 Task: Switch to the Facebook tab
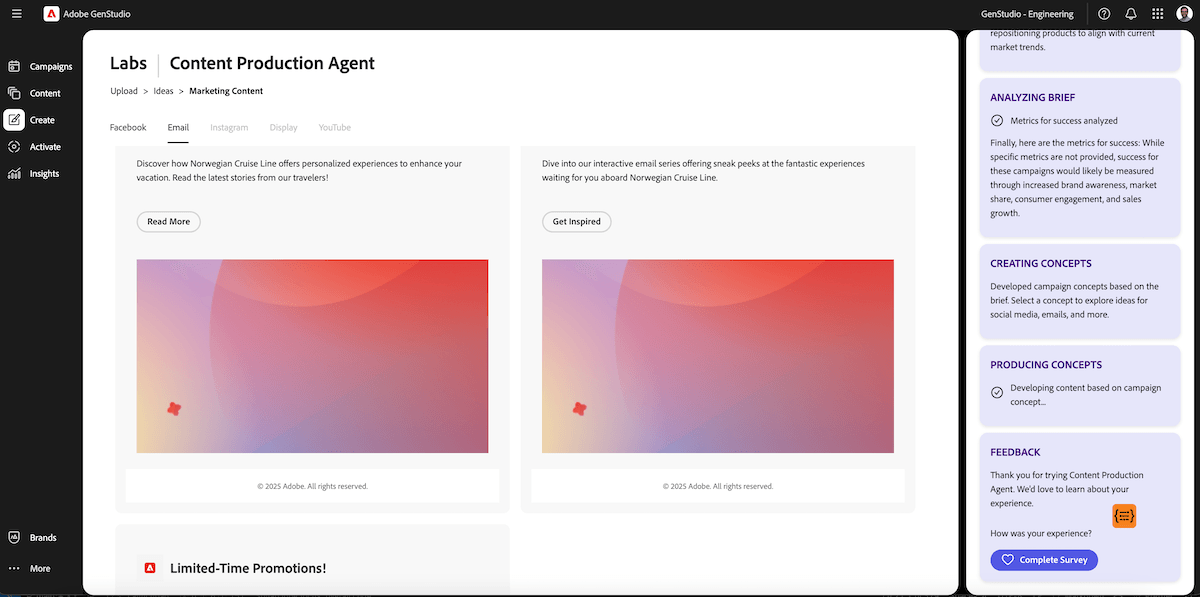point(128,128)
